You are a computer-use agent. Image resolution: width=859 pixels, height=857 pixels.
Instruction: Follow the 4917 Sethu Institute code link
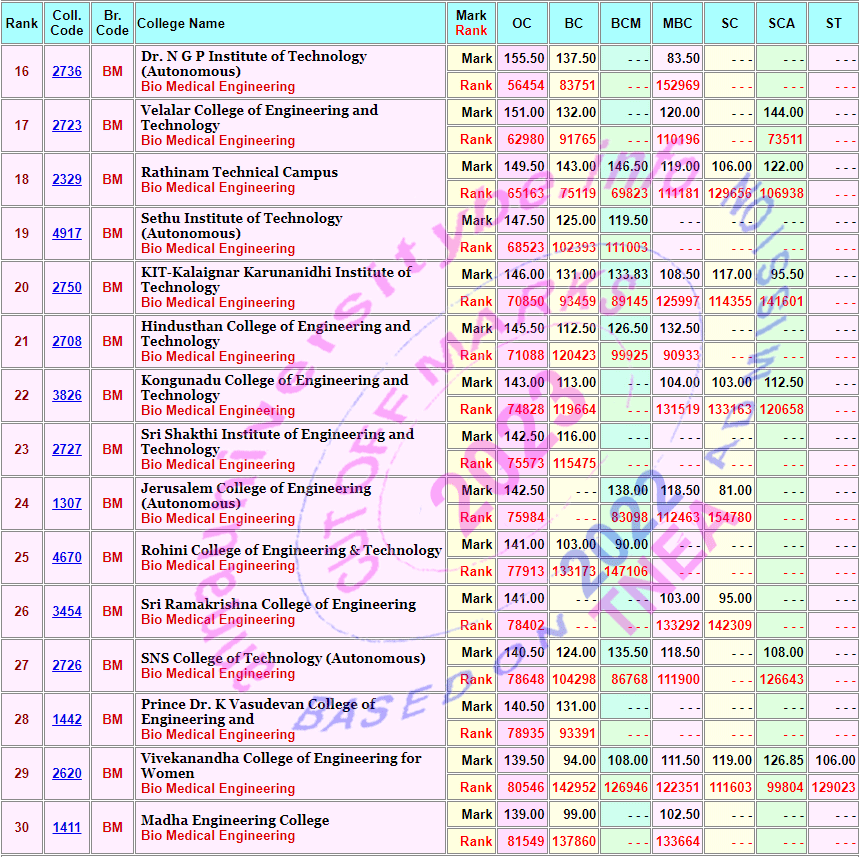tap(67, 234)
